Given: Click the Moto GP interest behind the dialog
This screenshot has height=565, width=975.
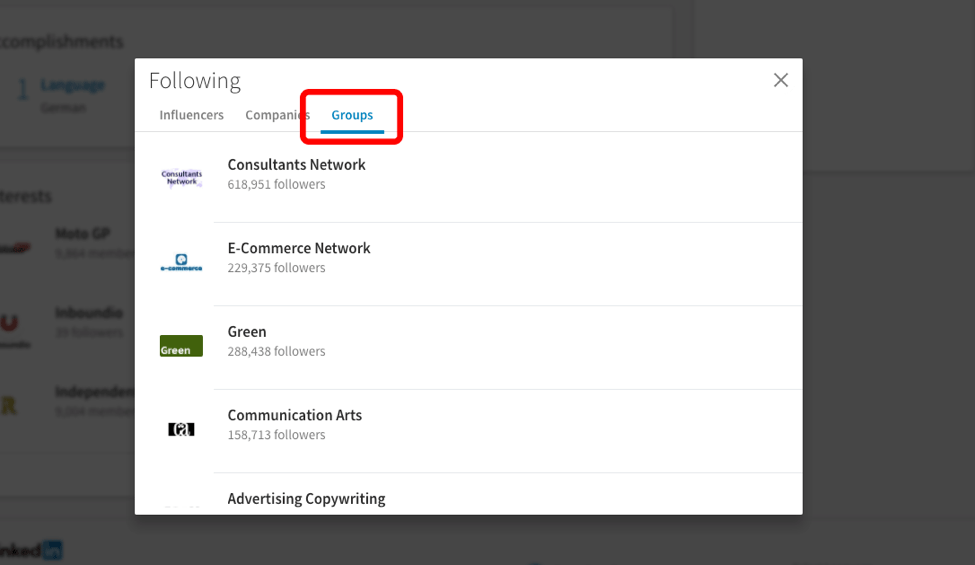Looking at the screenshot, I should point(81,234).
